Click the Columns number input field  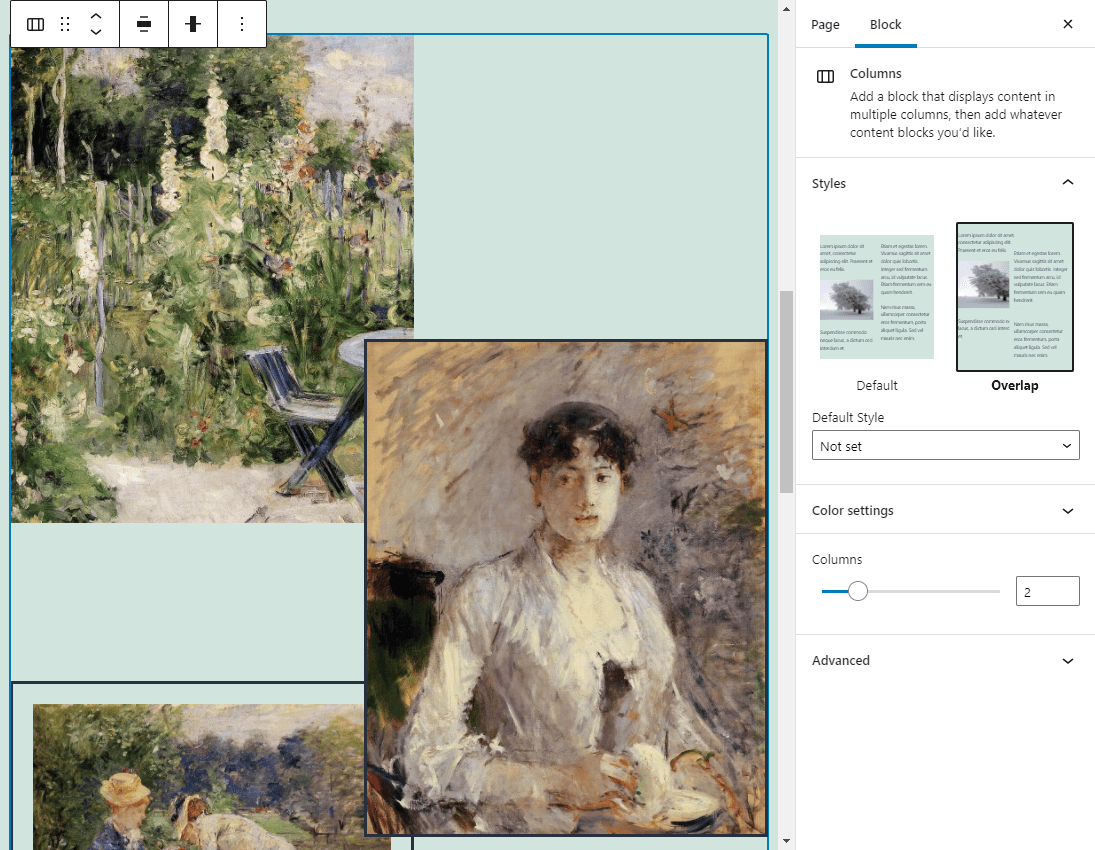point(1046,592)
